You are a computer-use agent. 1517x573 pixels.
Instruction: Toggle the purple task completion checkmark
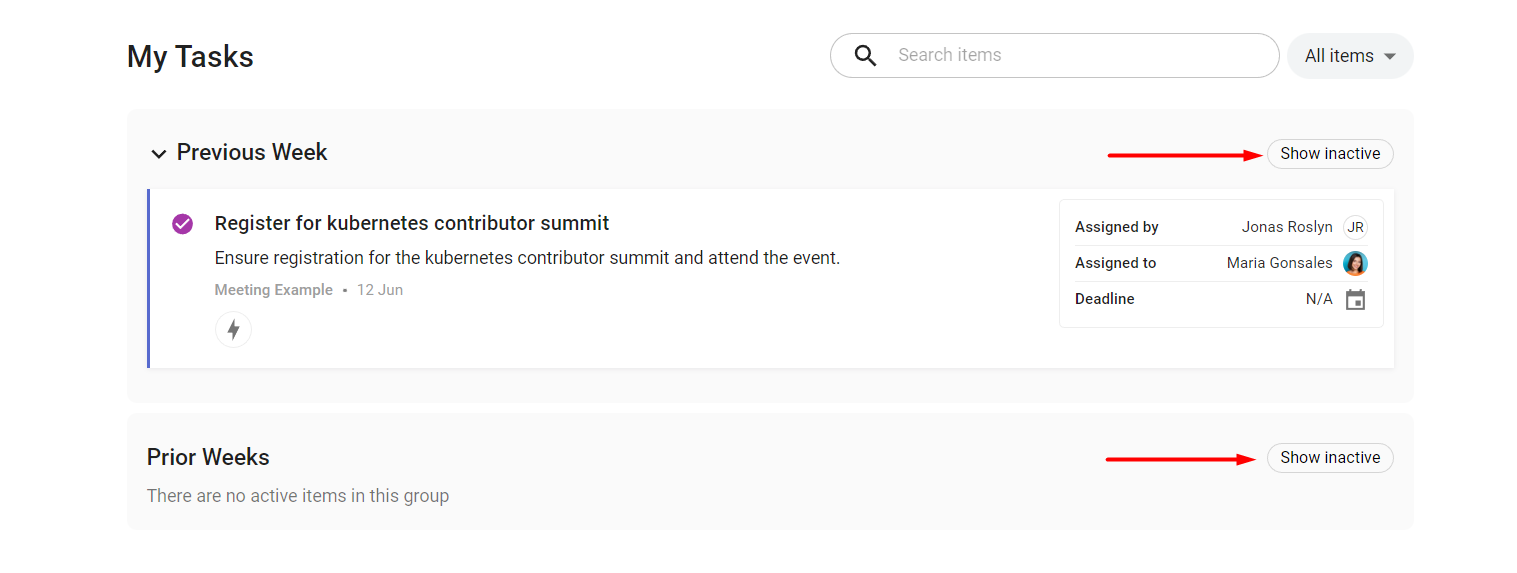pos(182,223)
